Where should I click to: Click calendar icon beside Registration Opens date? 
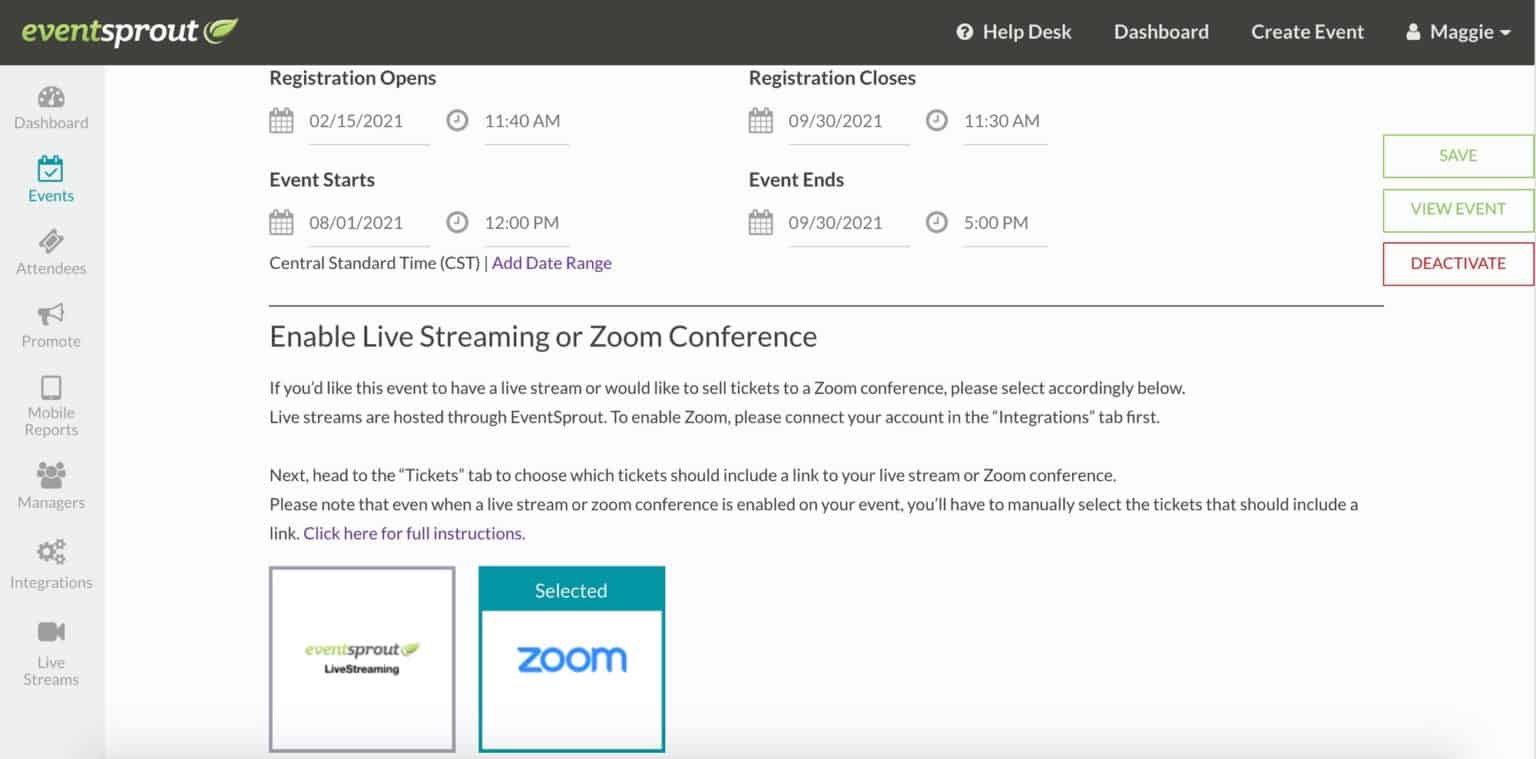click(x=281, y=121)
